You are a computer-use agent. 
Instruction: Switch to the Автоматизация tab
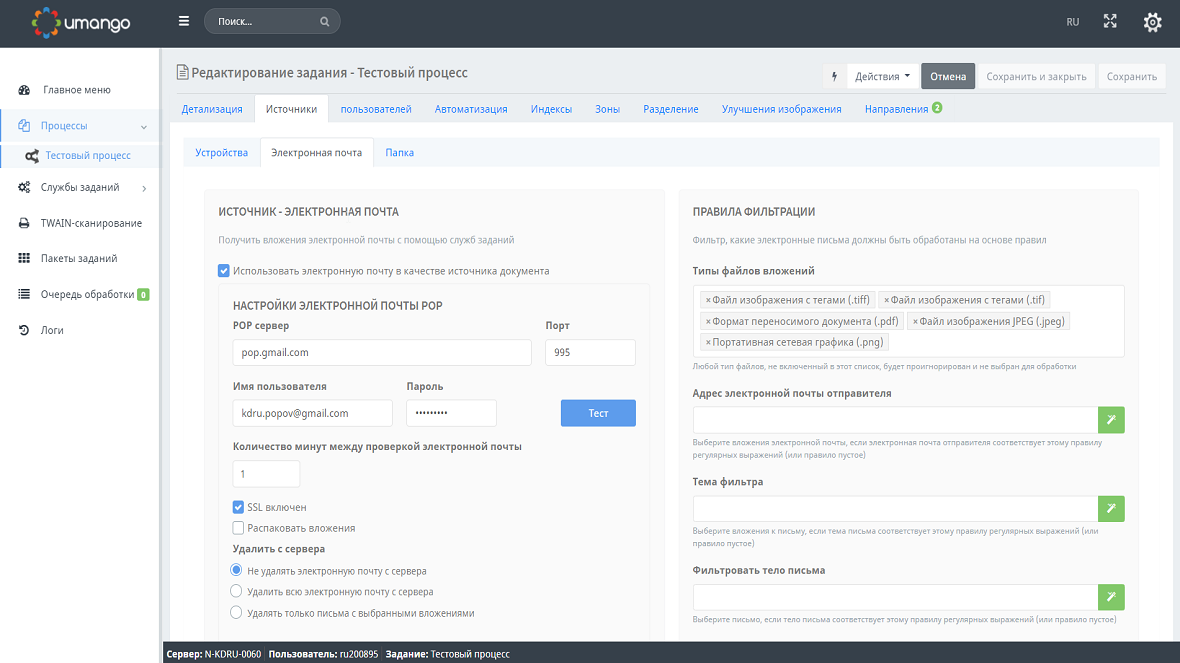470,109
